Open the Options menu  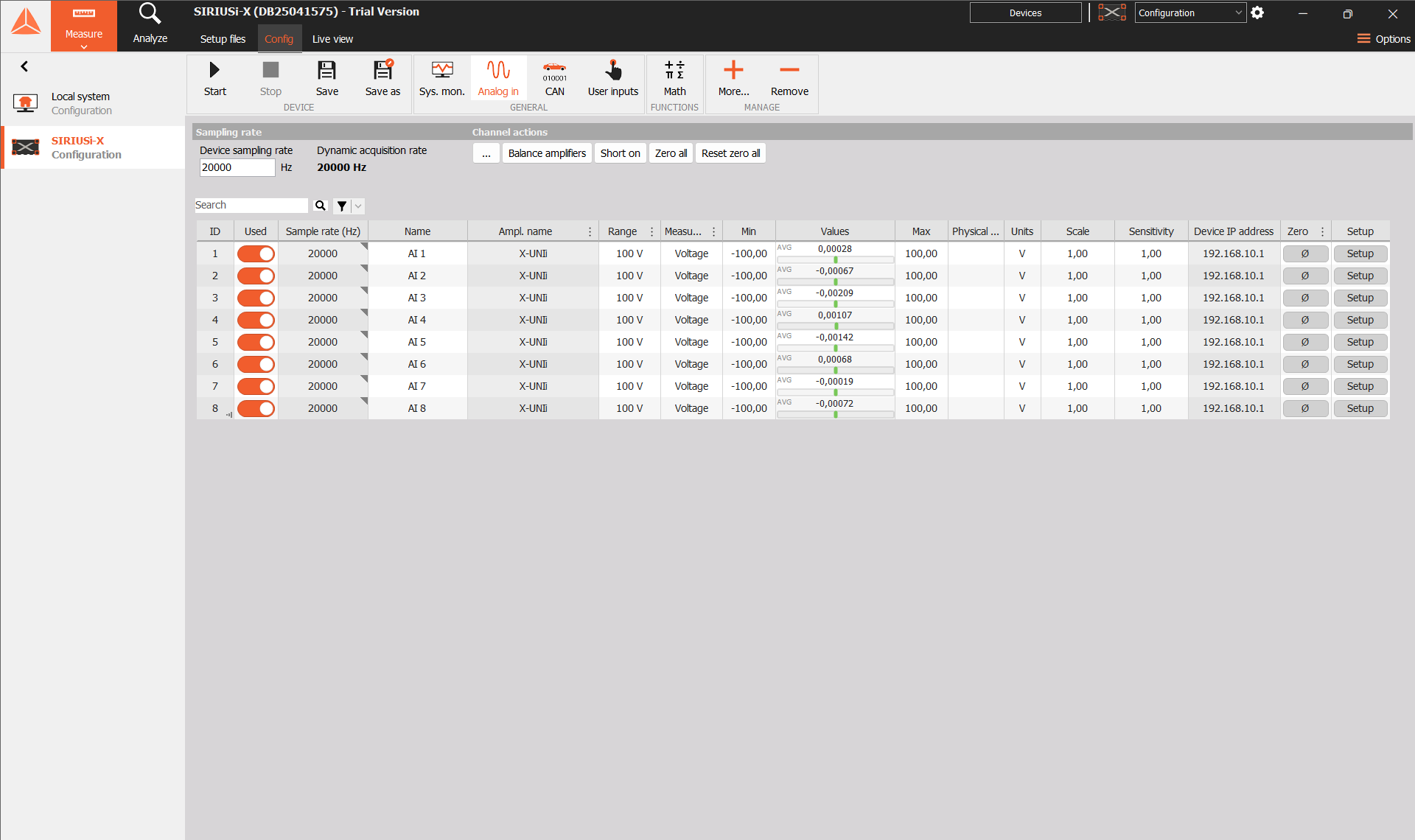(x=1383, y=39)
